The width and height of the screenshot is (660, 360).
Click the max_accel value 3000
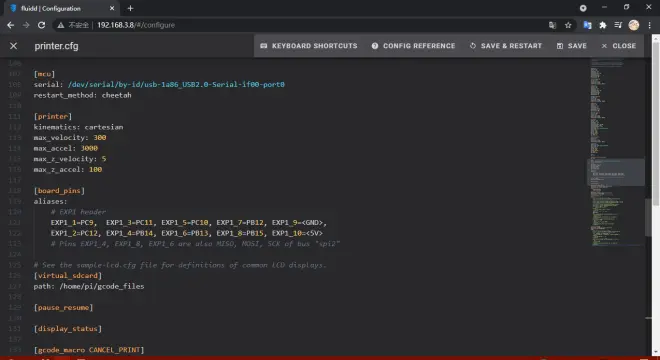tap(89, 148)
